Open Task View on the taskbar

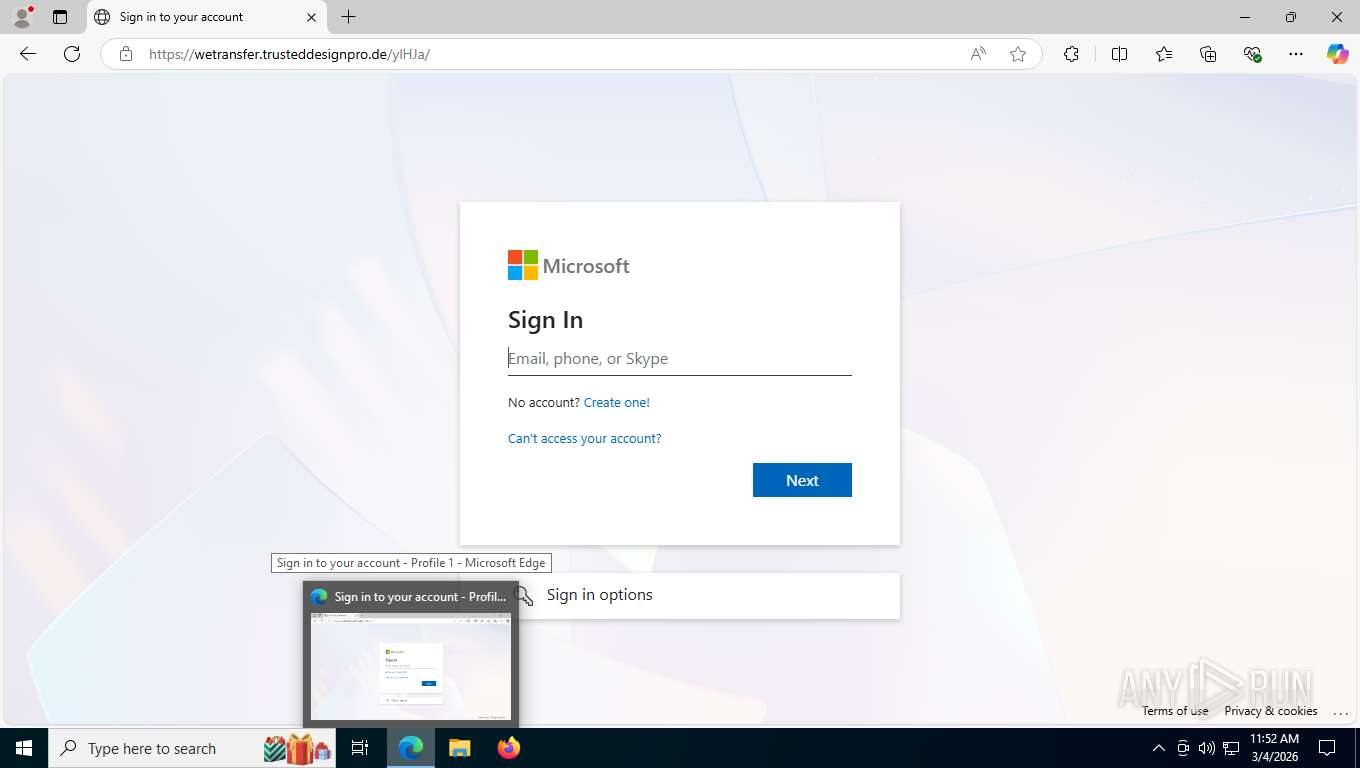361,748
